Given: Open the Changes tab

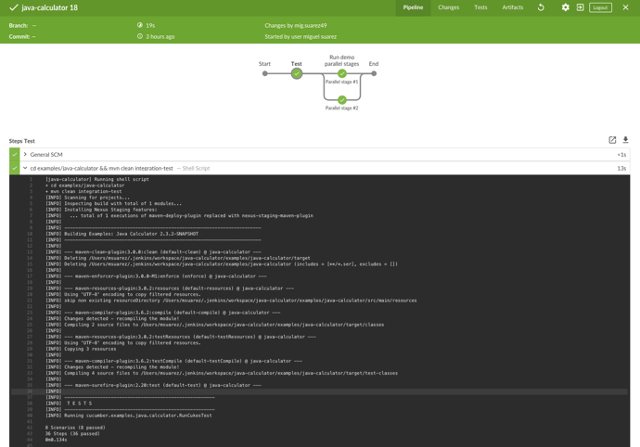Looking at the screenshot, I should (x=448, y=7).
